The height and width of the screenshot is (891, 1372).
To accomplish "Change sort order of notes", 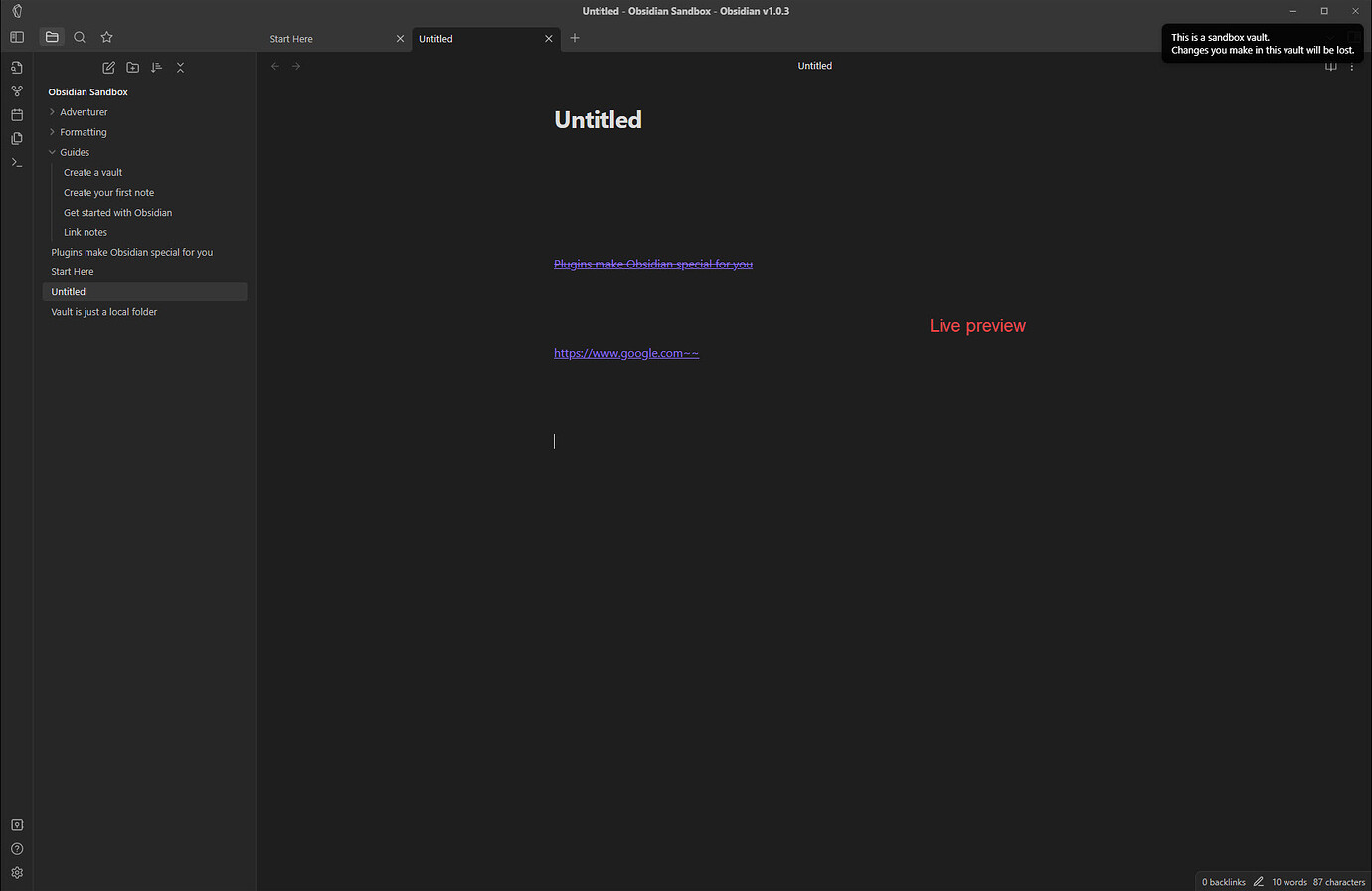I will tap(156, 67).
